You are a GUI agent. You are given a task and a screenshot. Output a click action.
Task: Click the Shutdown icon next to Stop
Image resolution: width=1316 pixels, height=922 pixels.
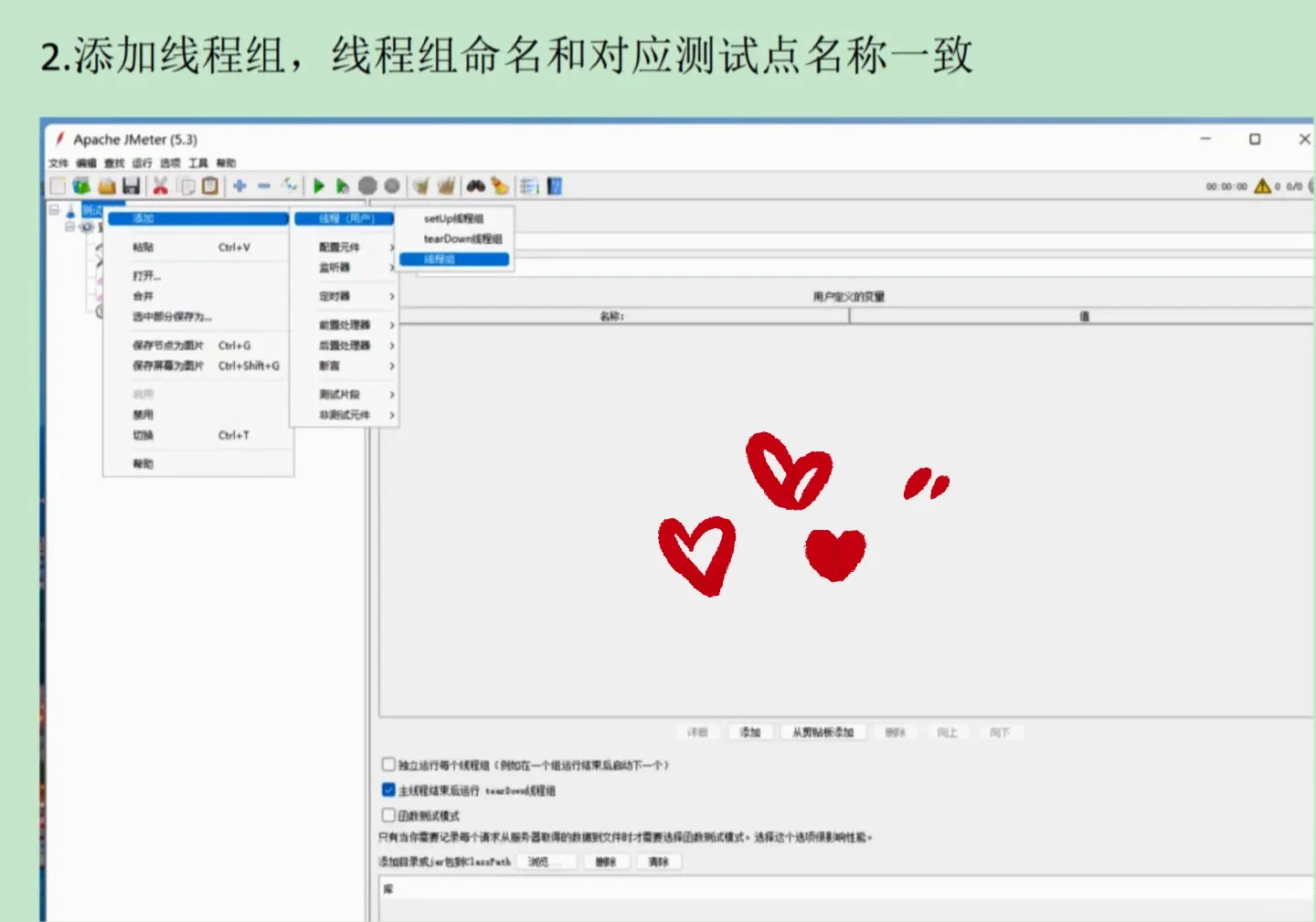(392, 186)
